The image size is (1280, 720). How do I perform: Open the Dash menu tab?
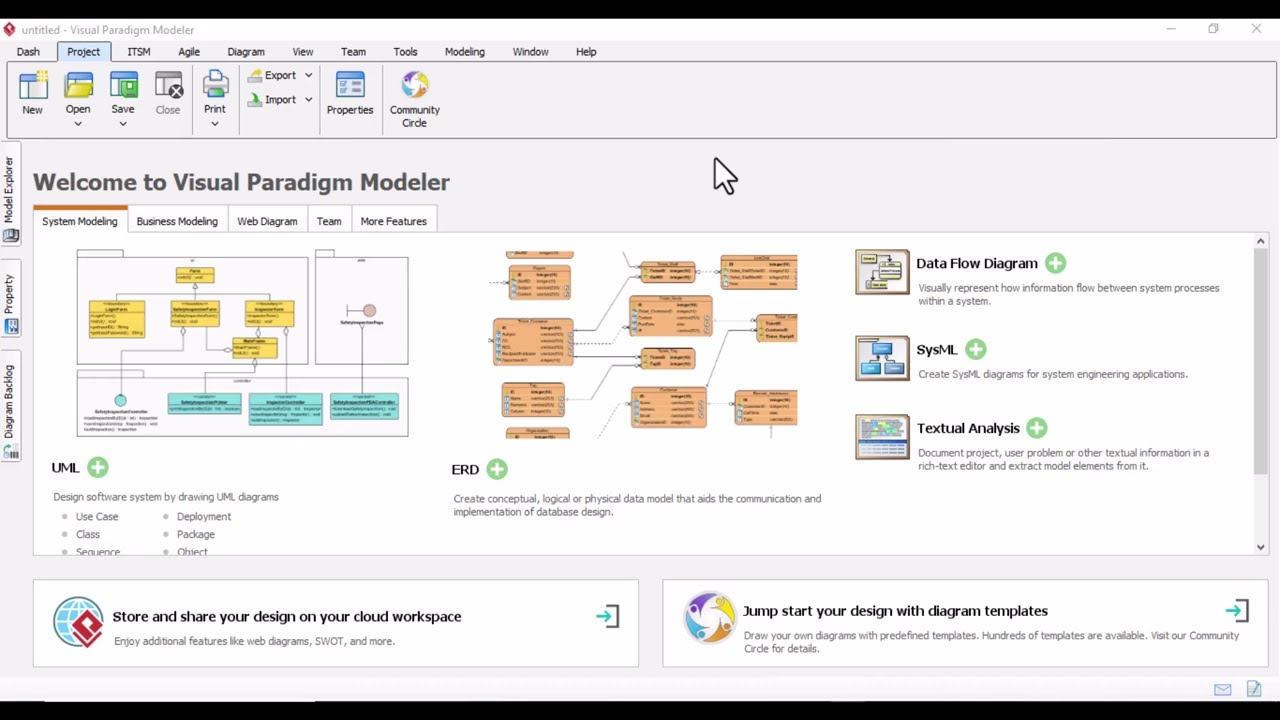pyautogui.click(x=28, y=52)
